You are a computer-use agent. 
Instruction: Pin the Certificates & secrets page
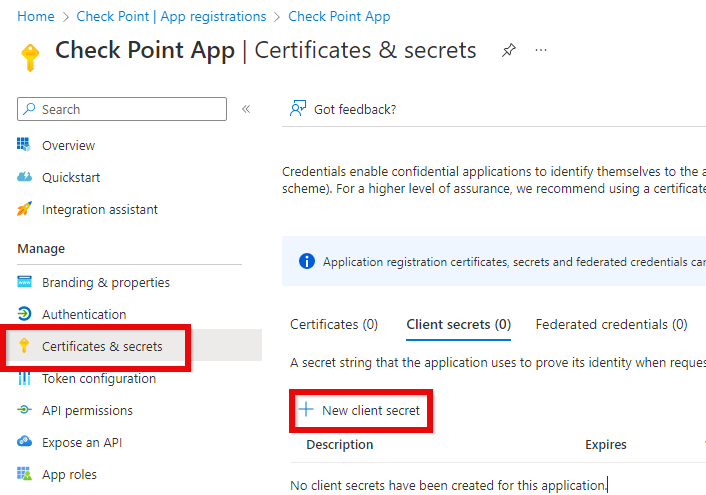click(509, 50)
